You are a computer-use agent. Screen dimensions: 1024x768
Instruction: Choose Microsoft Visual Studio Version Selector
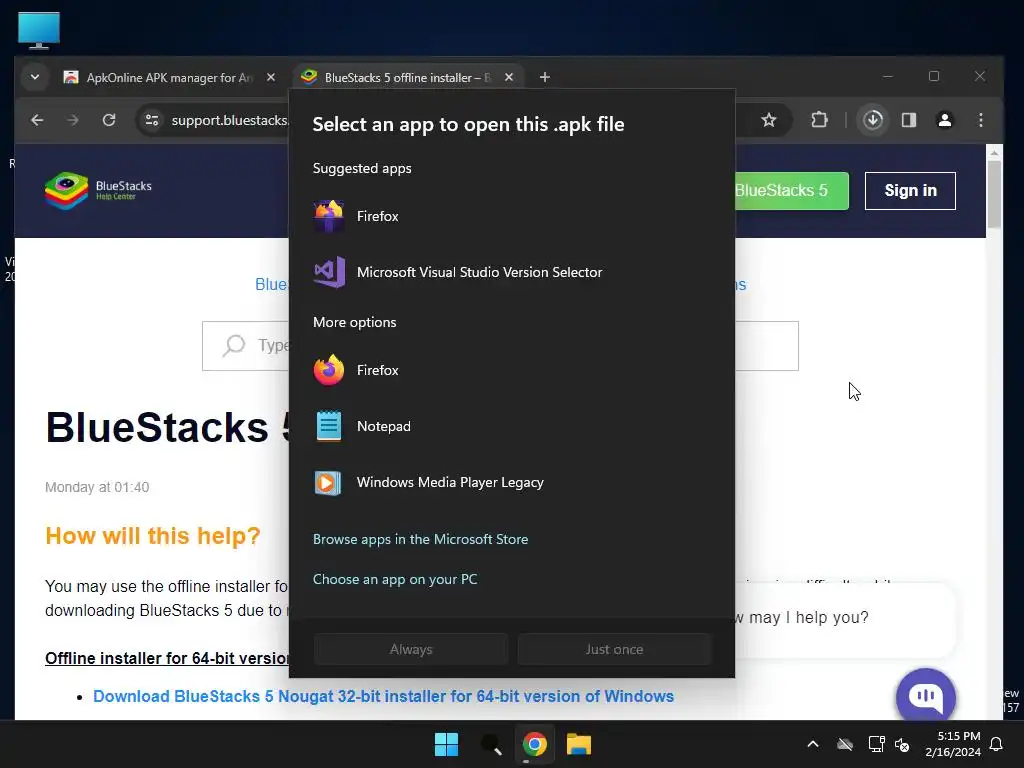click(x=511, y=272)
